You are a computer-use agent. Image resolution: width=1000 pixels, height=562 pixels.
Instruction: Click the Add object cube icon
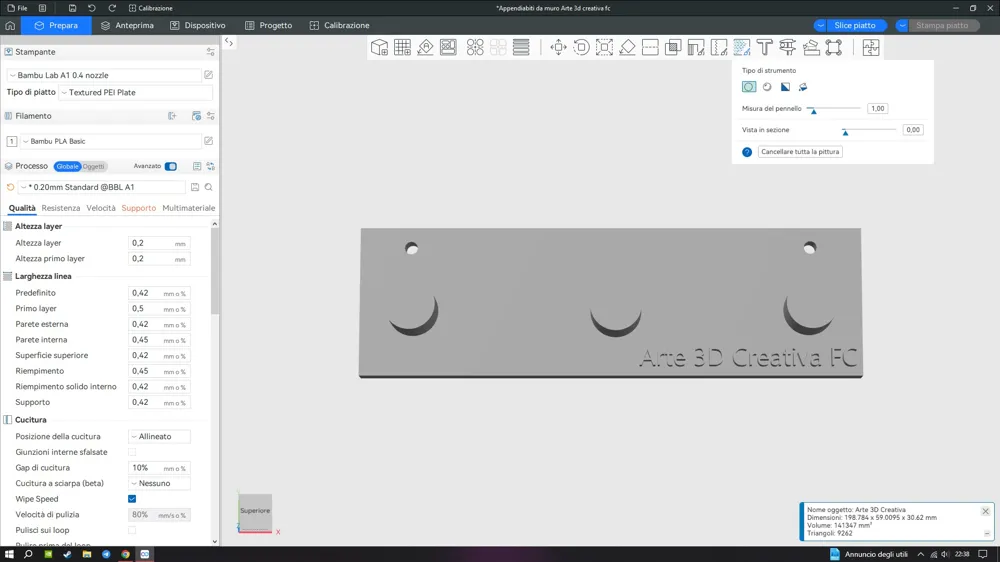point(379,47)
